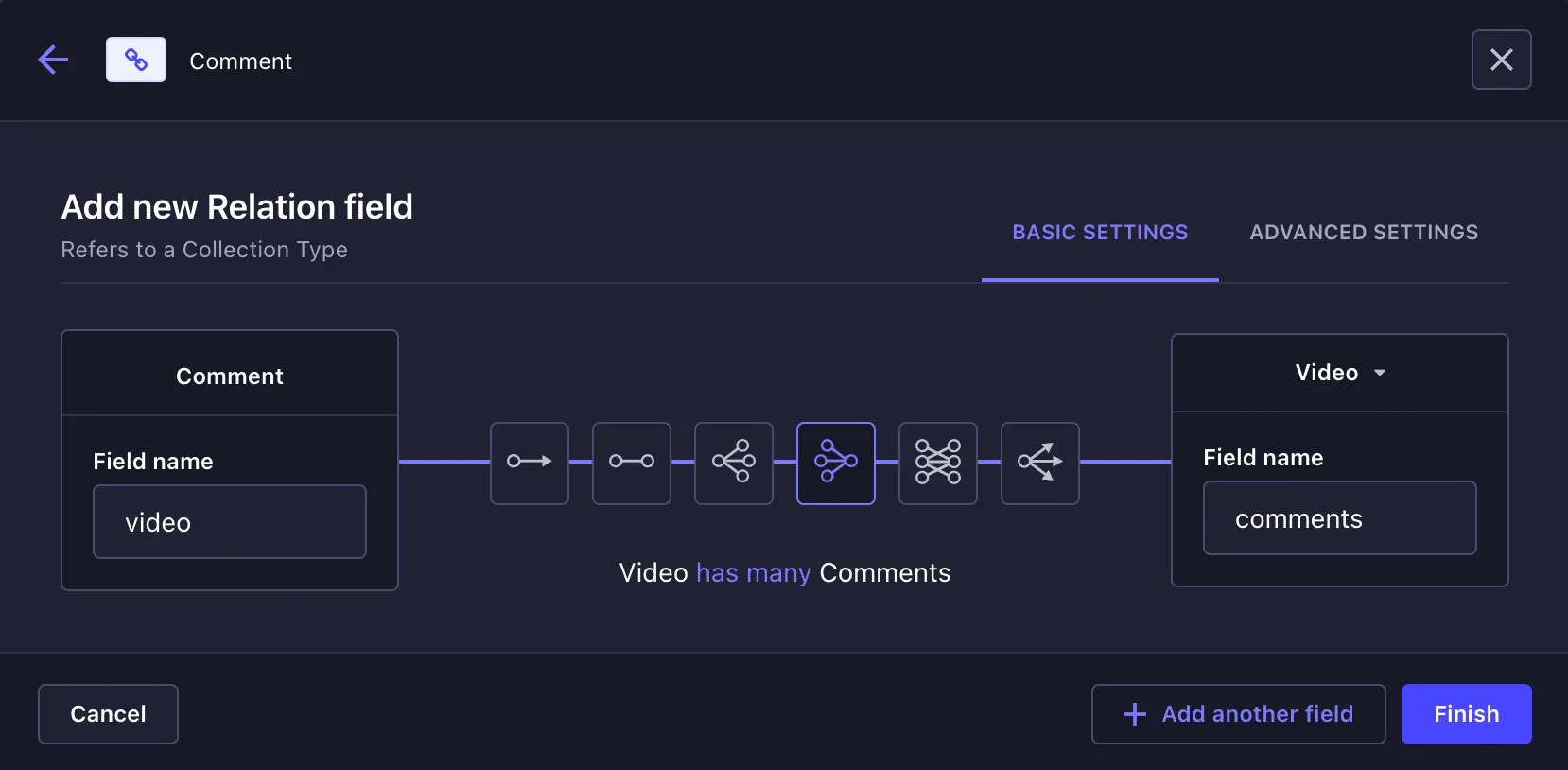
Task: Click the 'Refers to a Collection Type' subtitle
Action: pos(204,250)
